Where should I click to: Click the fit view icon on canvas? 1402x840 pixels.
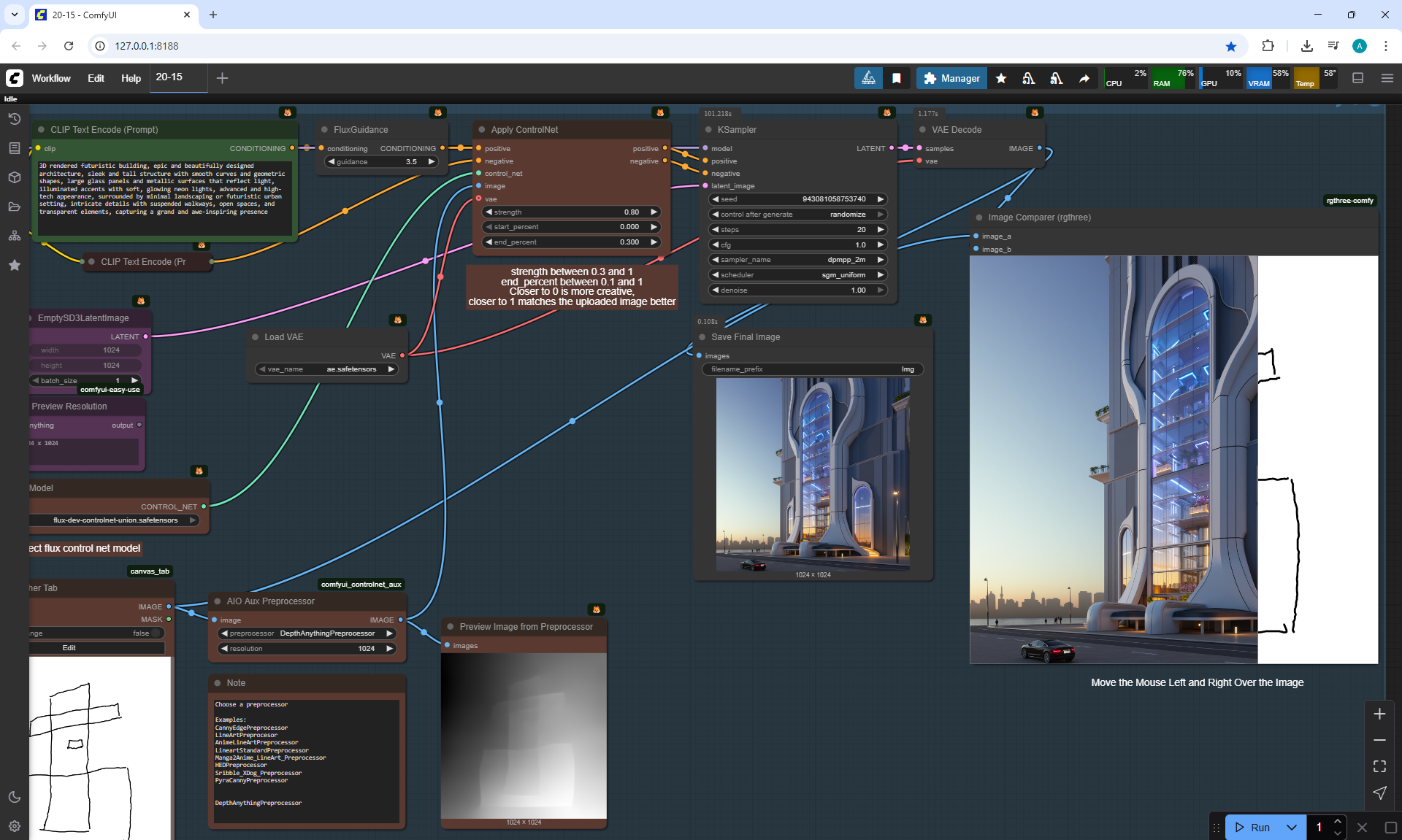pos(1379,766)
